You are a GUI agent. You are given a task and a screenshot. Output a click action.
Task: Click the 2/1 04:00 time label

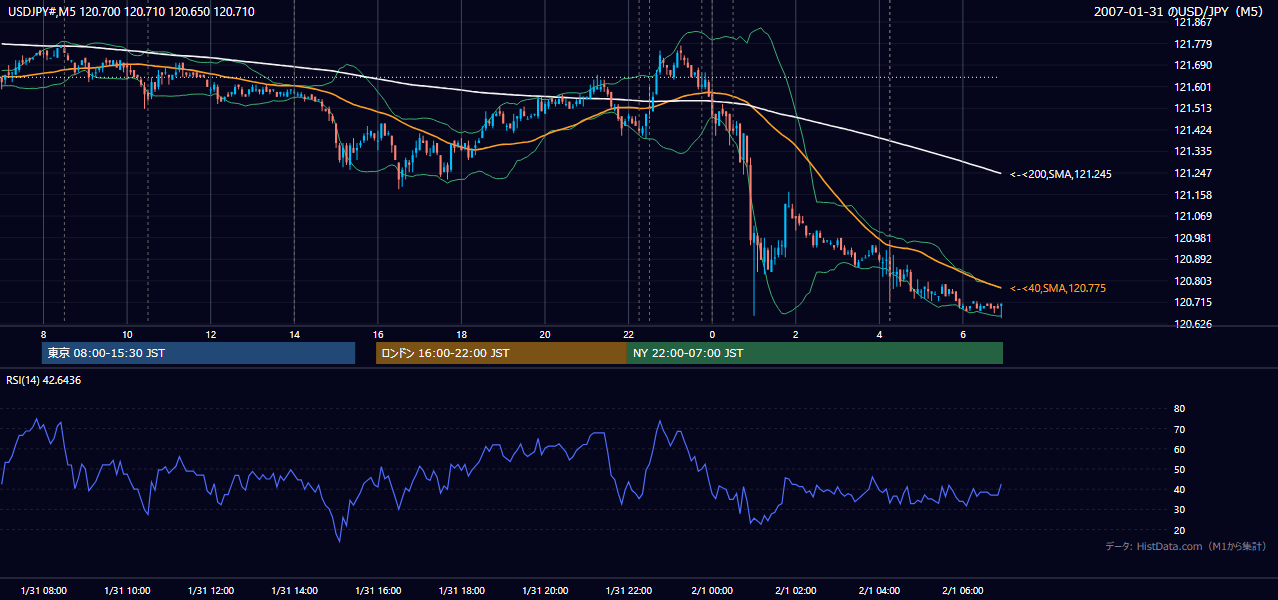879,591
